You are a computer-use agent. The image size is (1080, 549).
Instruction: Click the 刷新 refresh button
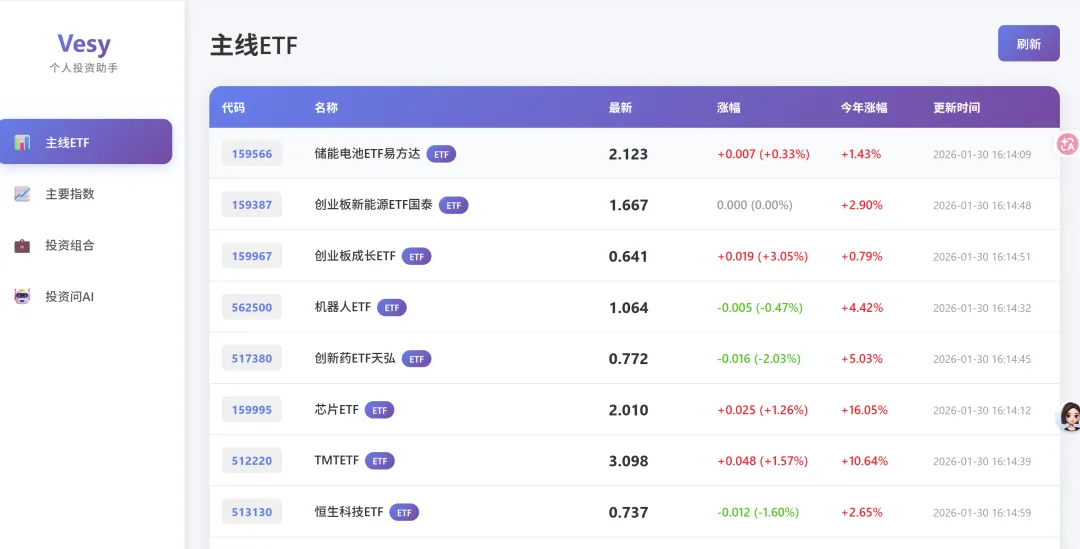[1028, 43]
